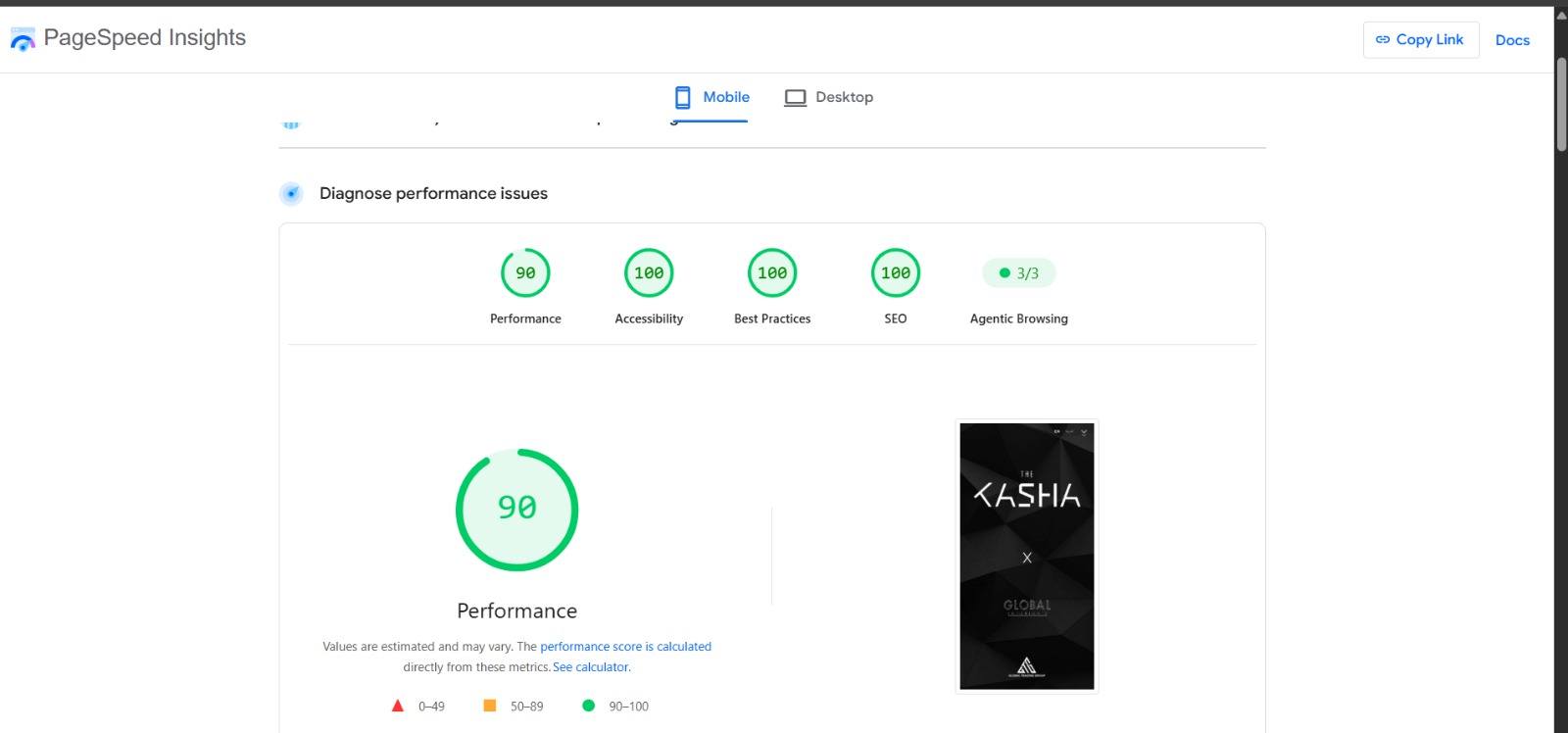Viewport: 1568px width, 733px height.
Task: Click the 'Diagnose performance issues' heading
Action: (x=433, y=193)
